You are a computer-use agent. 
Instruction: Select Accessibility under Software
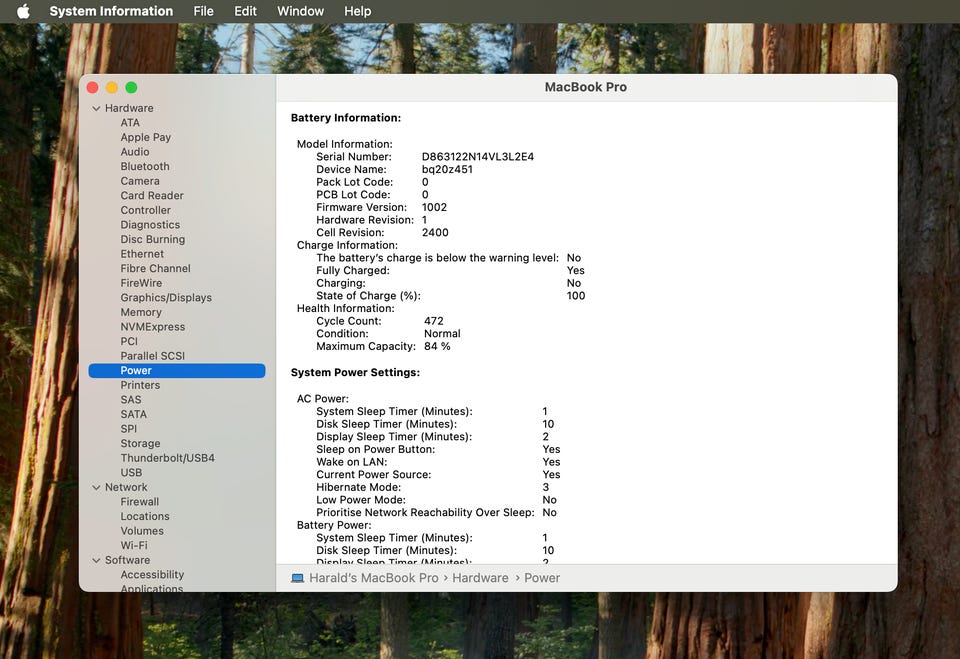tap(152, 574)
